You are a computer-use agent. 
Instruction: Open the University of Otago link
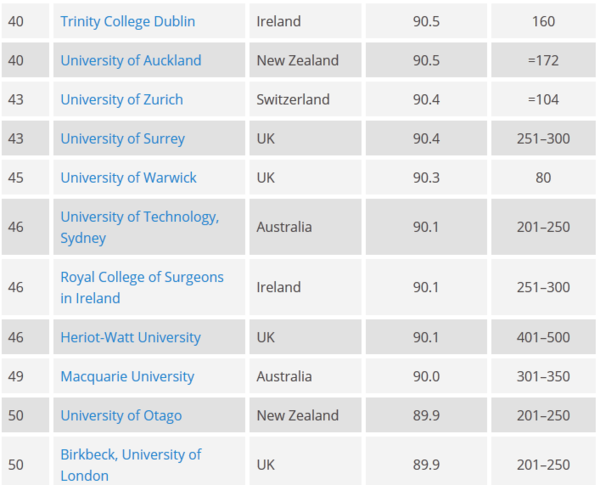point(121,415)
